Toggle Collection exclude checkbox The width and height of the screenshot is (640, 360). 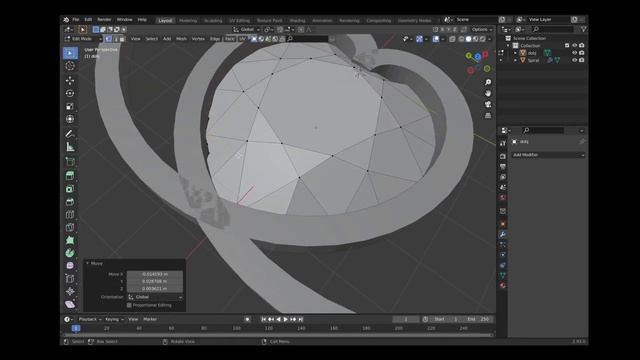[x=567, y=45]
